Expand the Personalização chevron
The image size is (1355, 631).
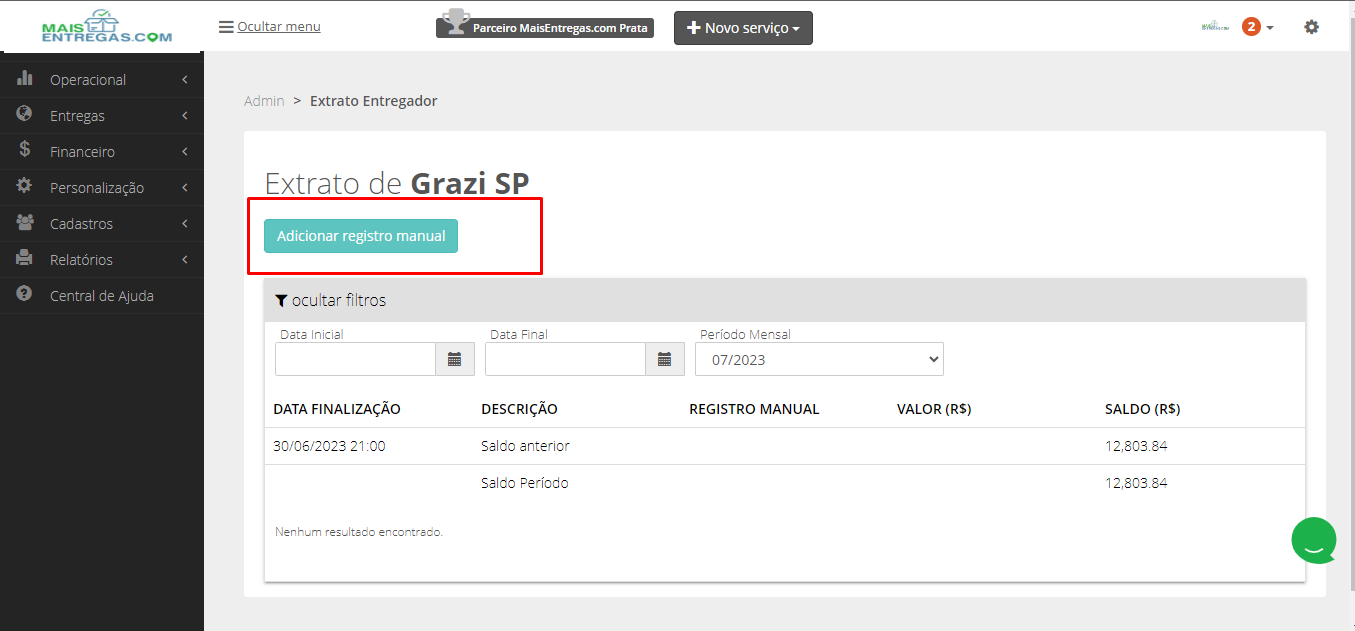point(185,188)
